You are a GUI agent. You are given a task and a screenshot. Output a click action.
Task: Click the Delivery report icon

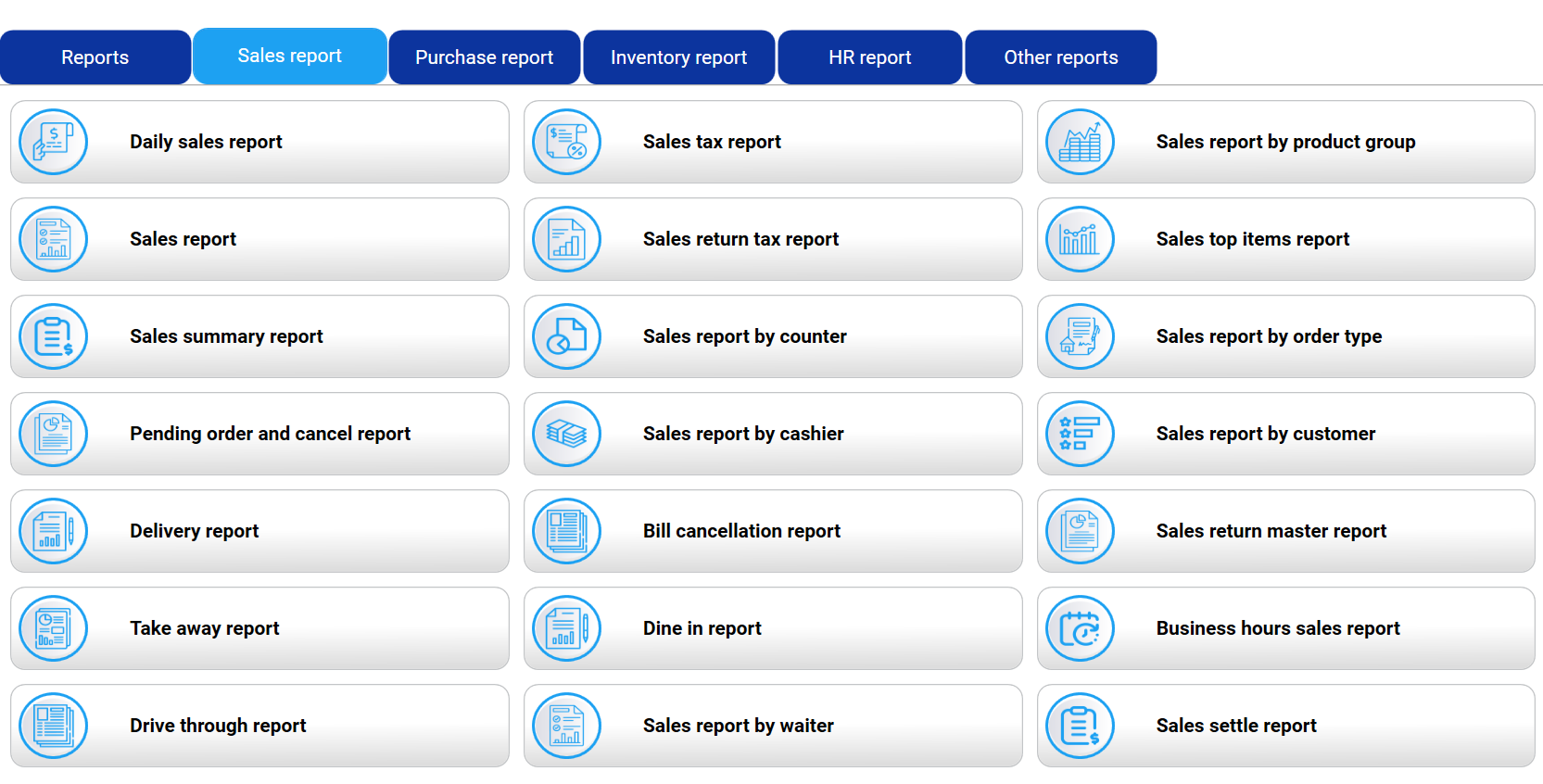[x=54, y=531]
